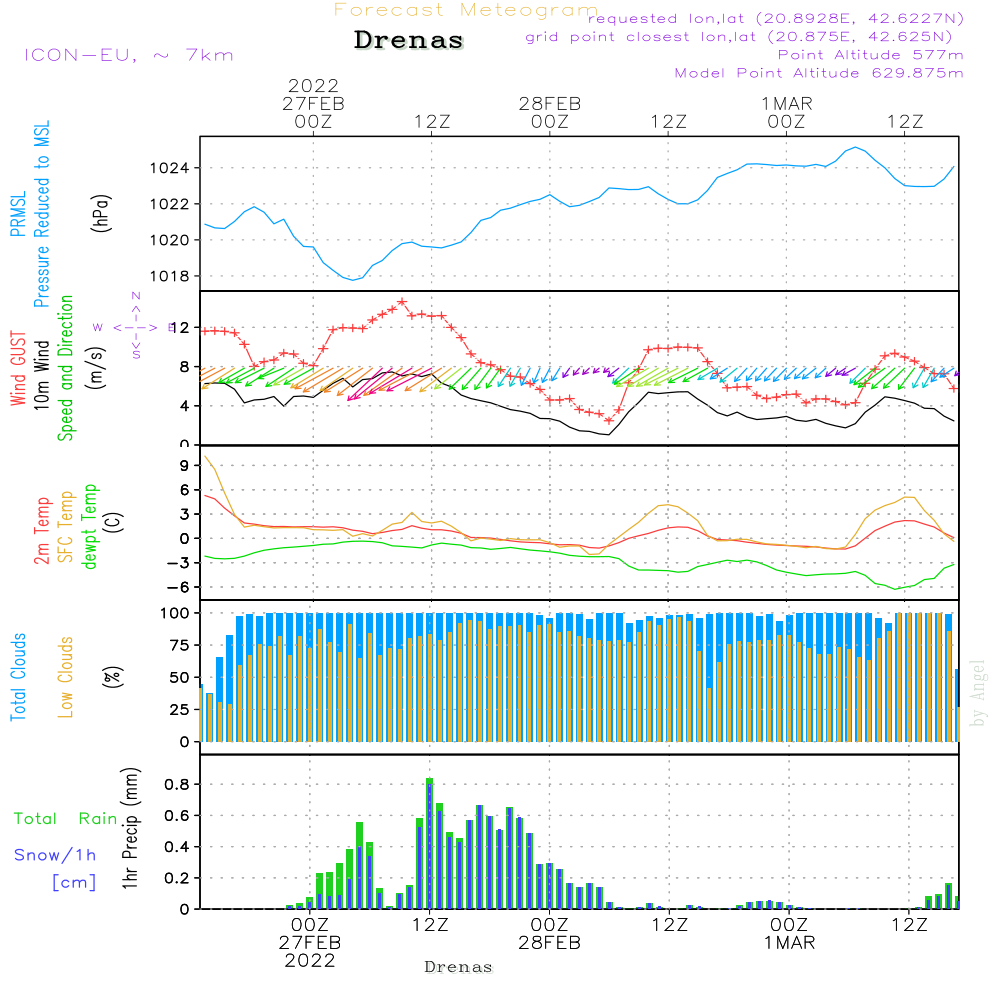
Task: Click the 'Point Altitude 577m' line
Action: [x=871, y=55]
